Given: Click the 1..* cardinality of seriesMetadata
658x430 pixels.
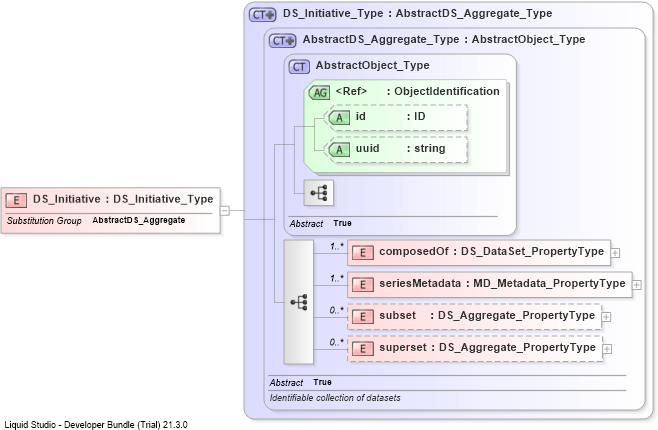Looking at the screenshot, I should point(337,279).
